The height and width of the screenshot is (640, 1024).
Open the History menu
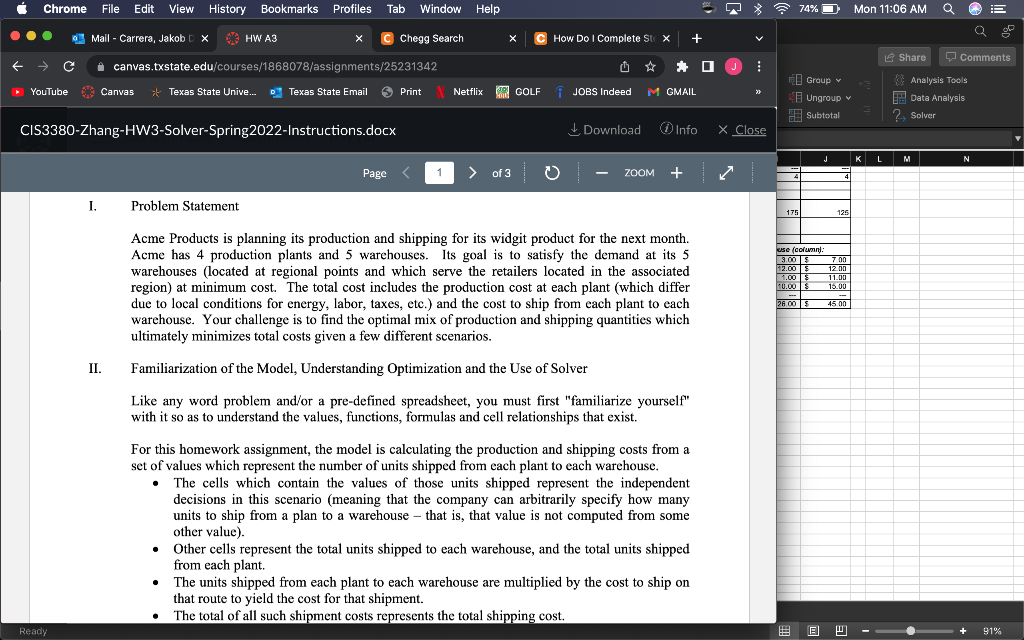(227, 8)
